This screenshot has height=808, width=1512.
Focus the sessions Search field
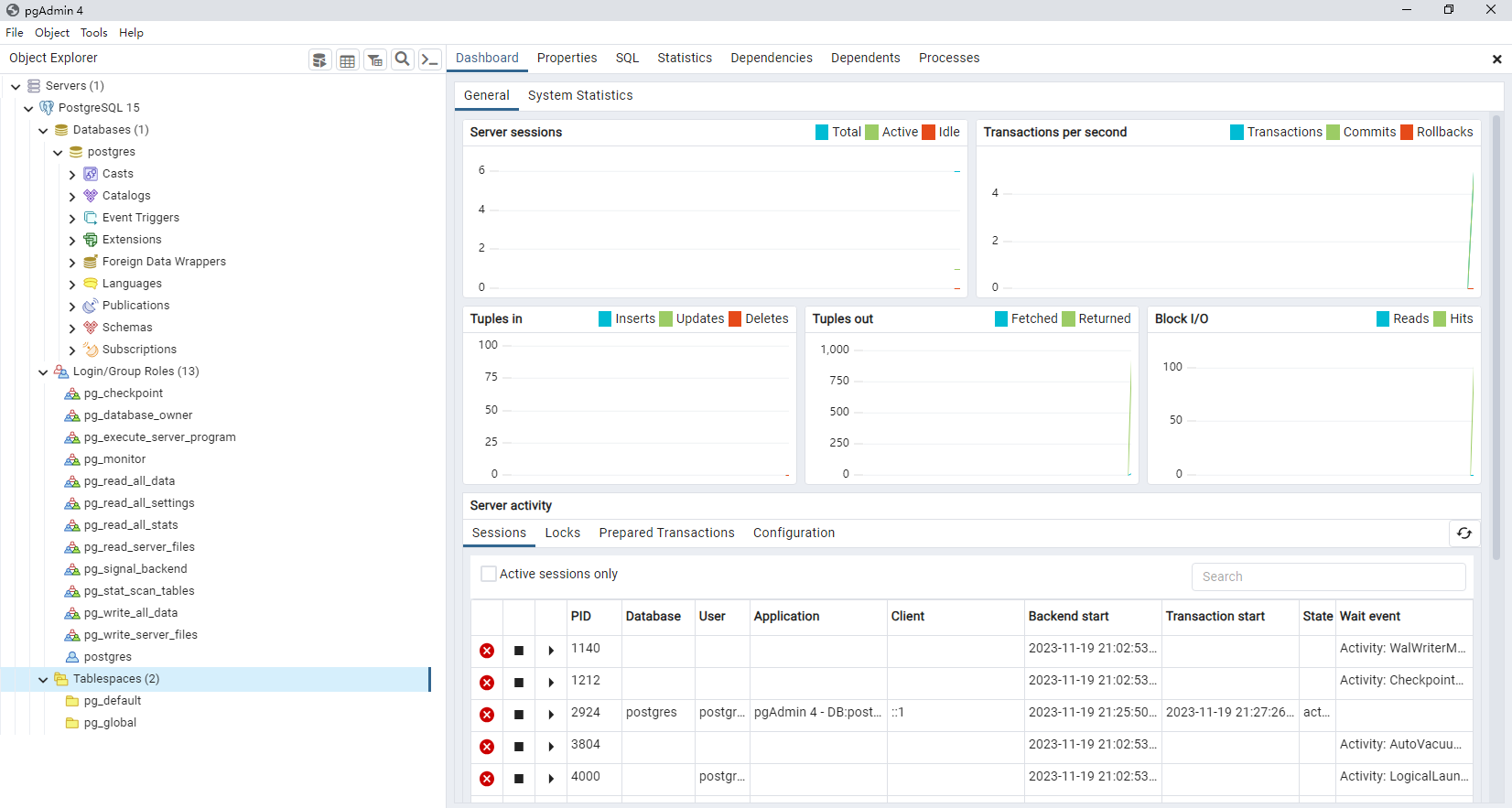coord(1328,576)
